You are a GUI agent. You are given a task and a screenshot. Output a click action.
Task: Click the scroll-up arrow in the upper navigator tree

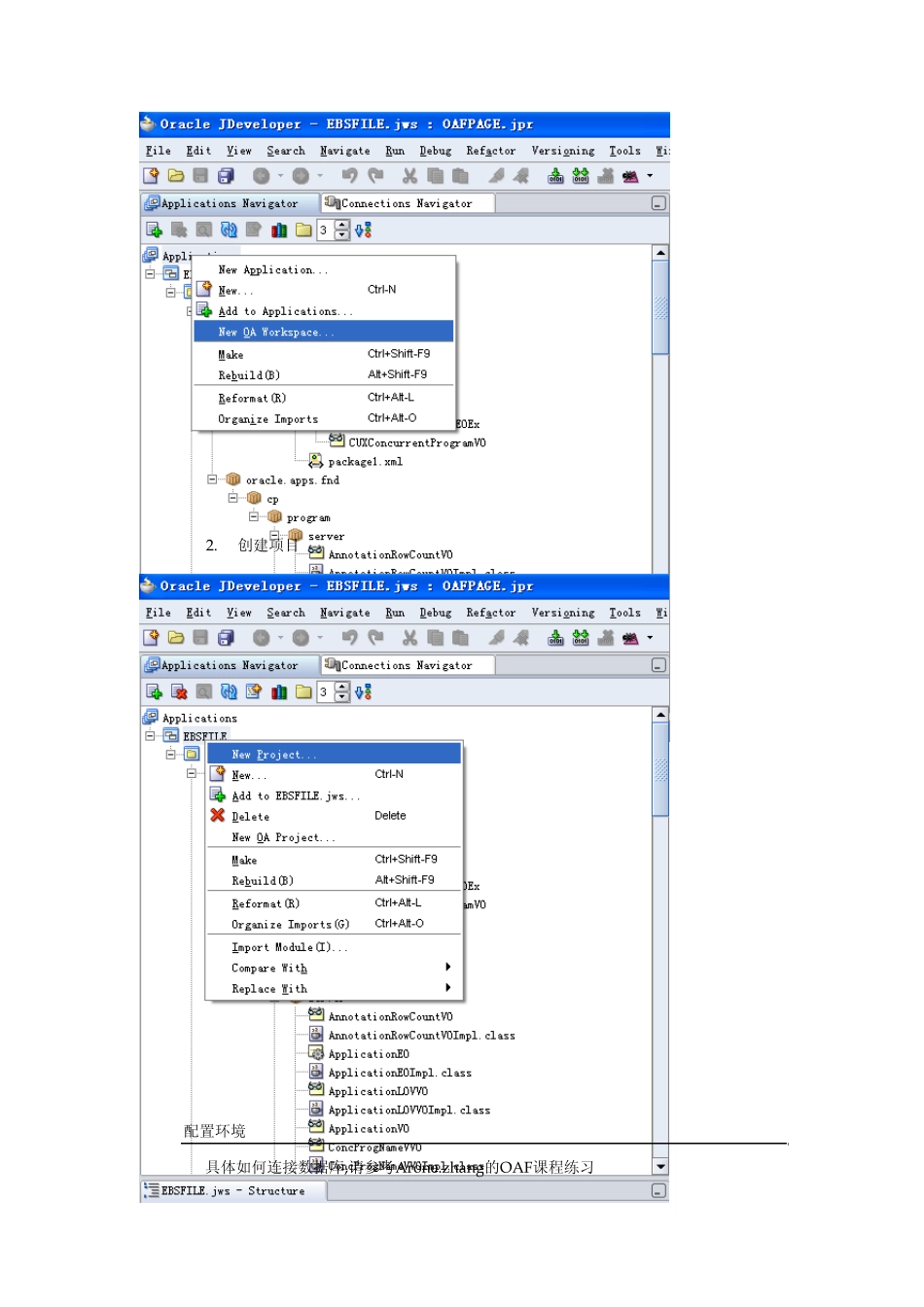pos(660,253)
